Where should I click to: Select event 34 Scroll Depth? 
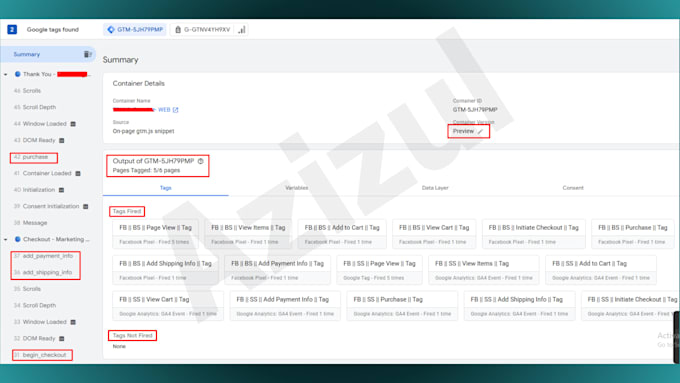tap(35, 305)
